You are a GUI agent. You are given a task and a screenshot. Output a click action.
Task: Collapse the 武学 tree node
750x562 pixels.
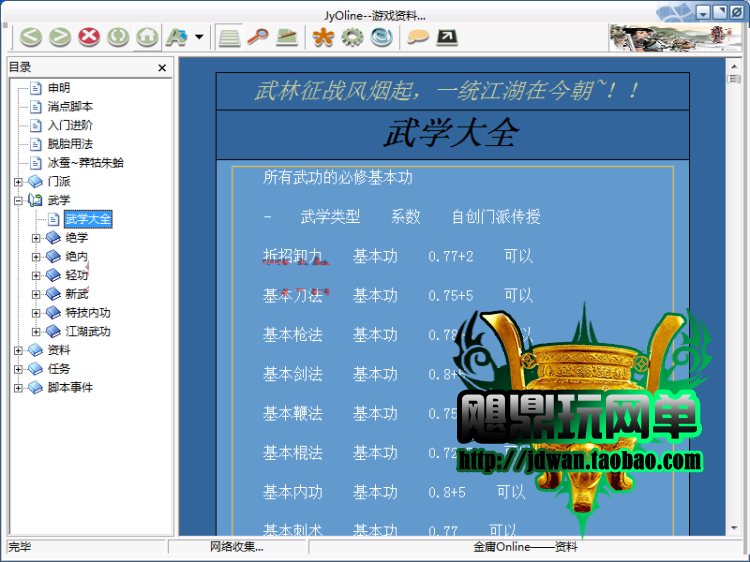point(18,200)
